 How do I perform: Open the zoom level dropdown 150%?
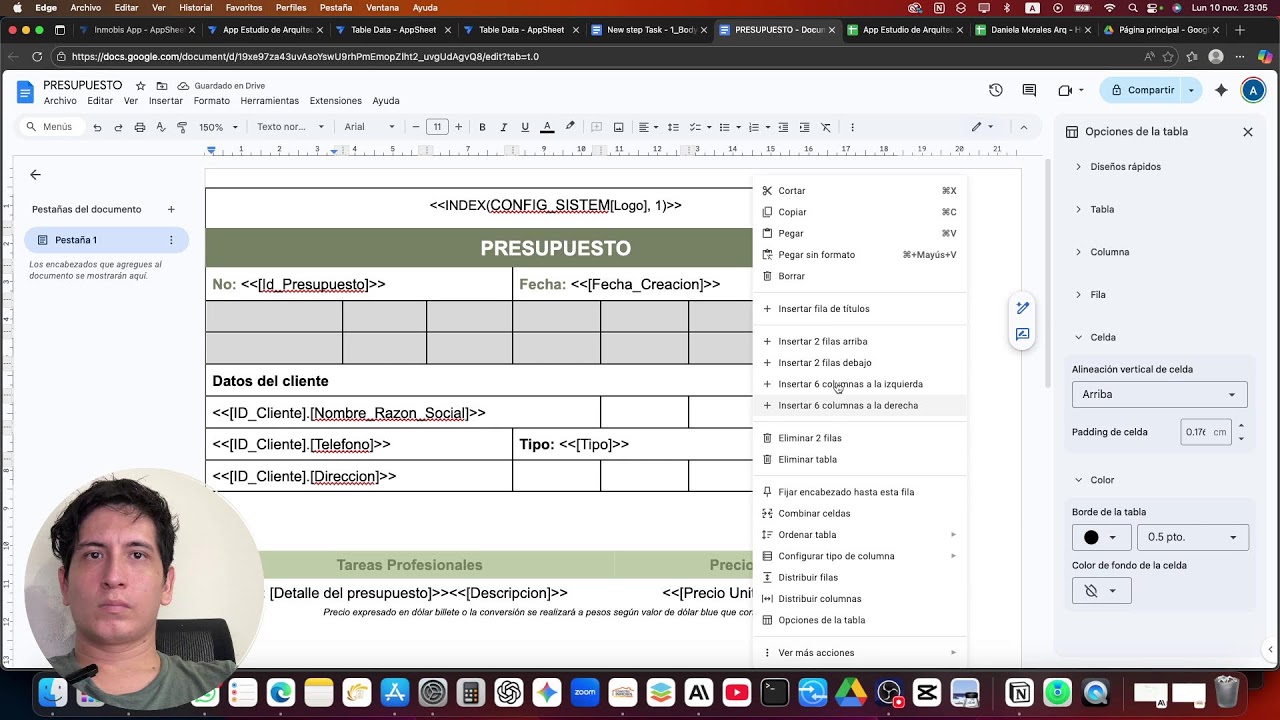(218, 127)
